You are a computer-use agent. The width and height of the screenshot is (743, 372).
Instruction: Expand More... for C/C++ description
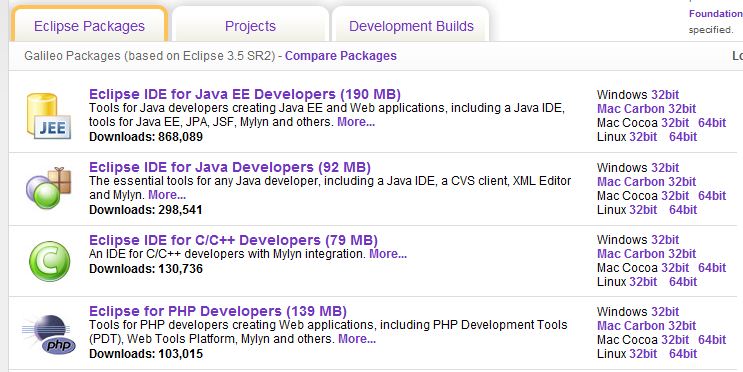pos(388,254)
